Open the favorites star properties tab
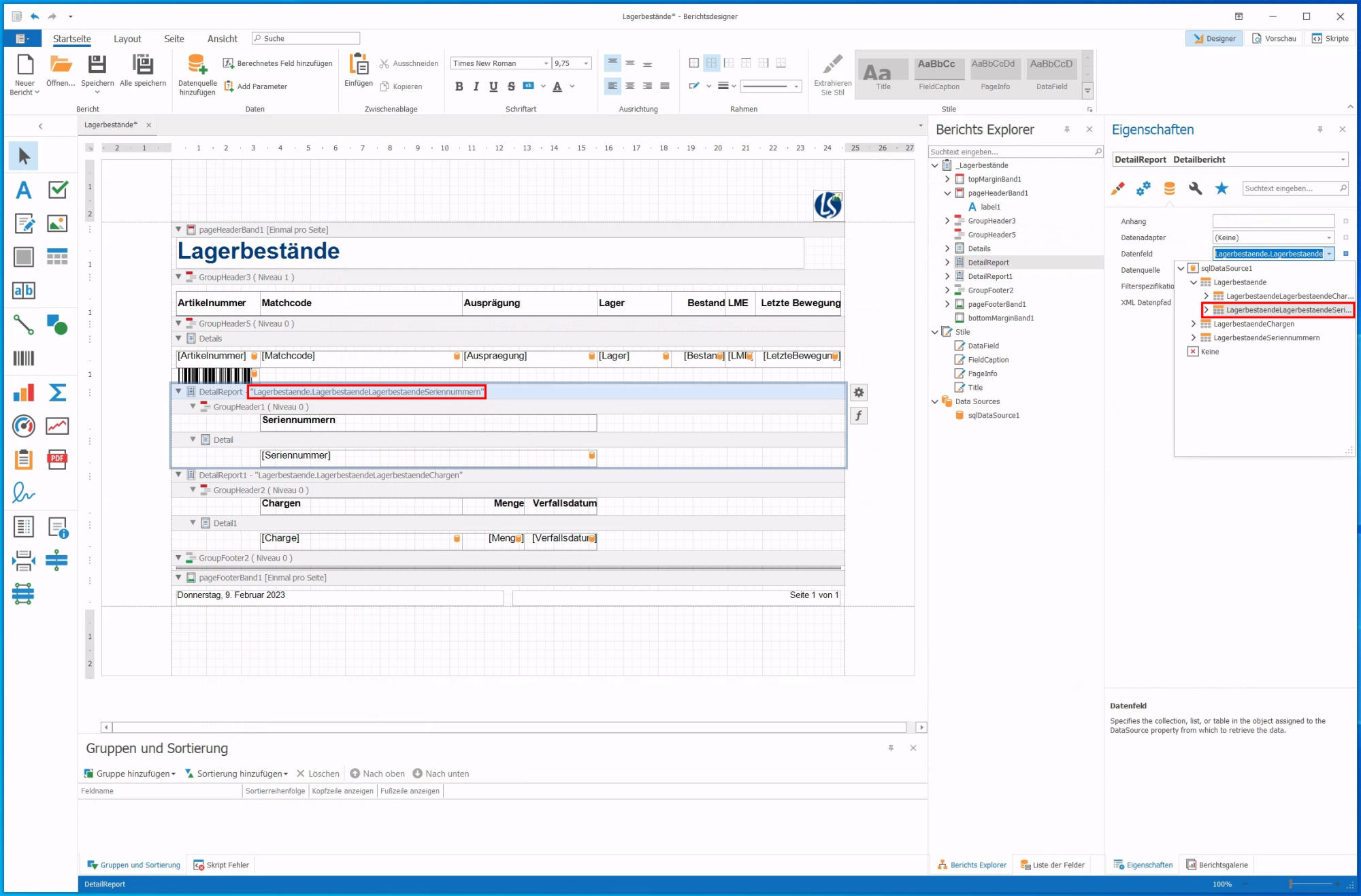Viewport: 1361px width, 896px height. (x=1221, y=188)
